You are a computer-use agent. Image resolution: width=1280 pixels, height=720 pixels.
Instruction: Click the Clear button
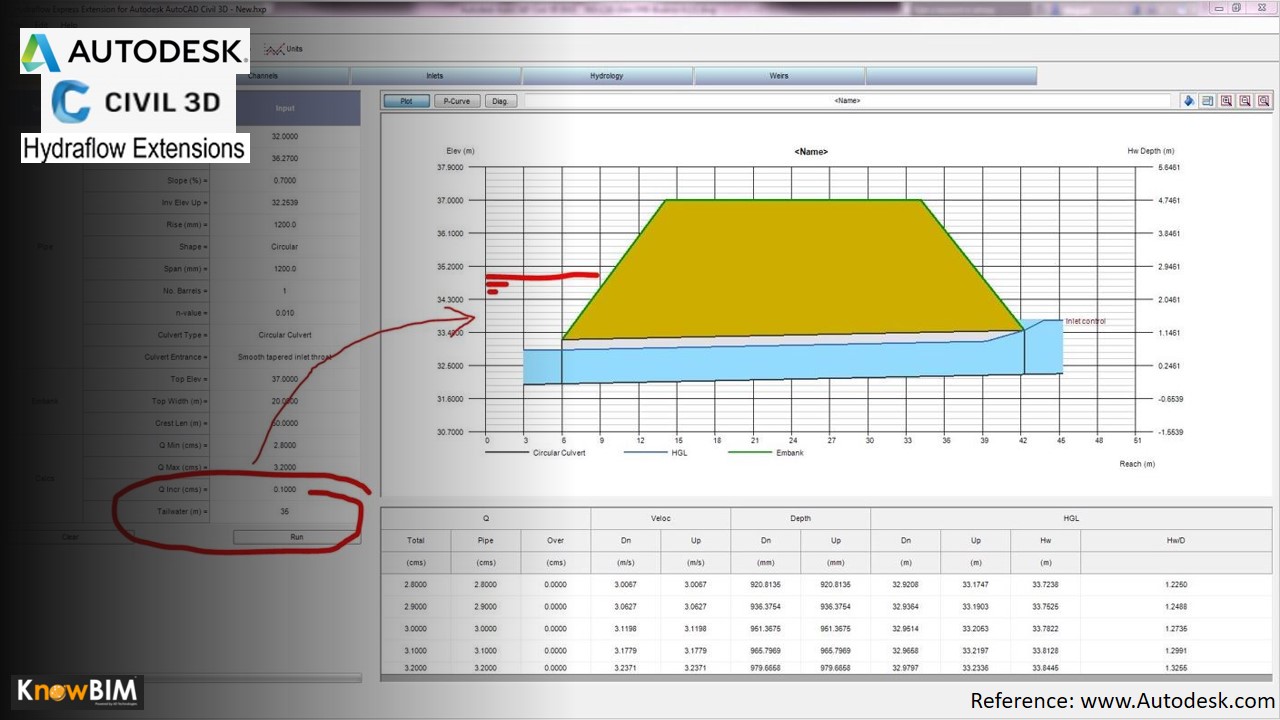[70, 537]
